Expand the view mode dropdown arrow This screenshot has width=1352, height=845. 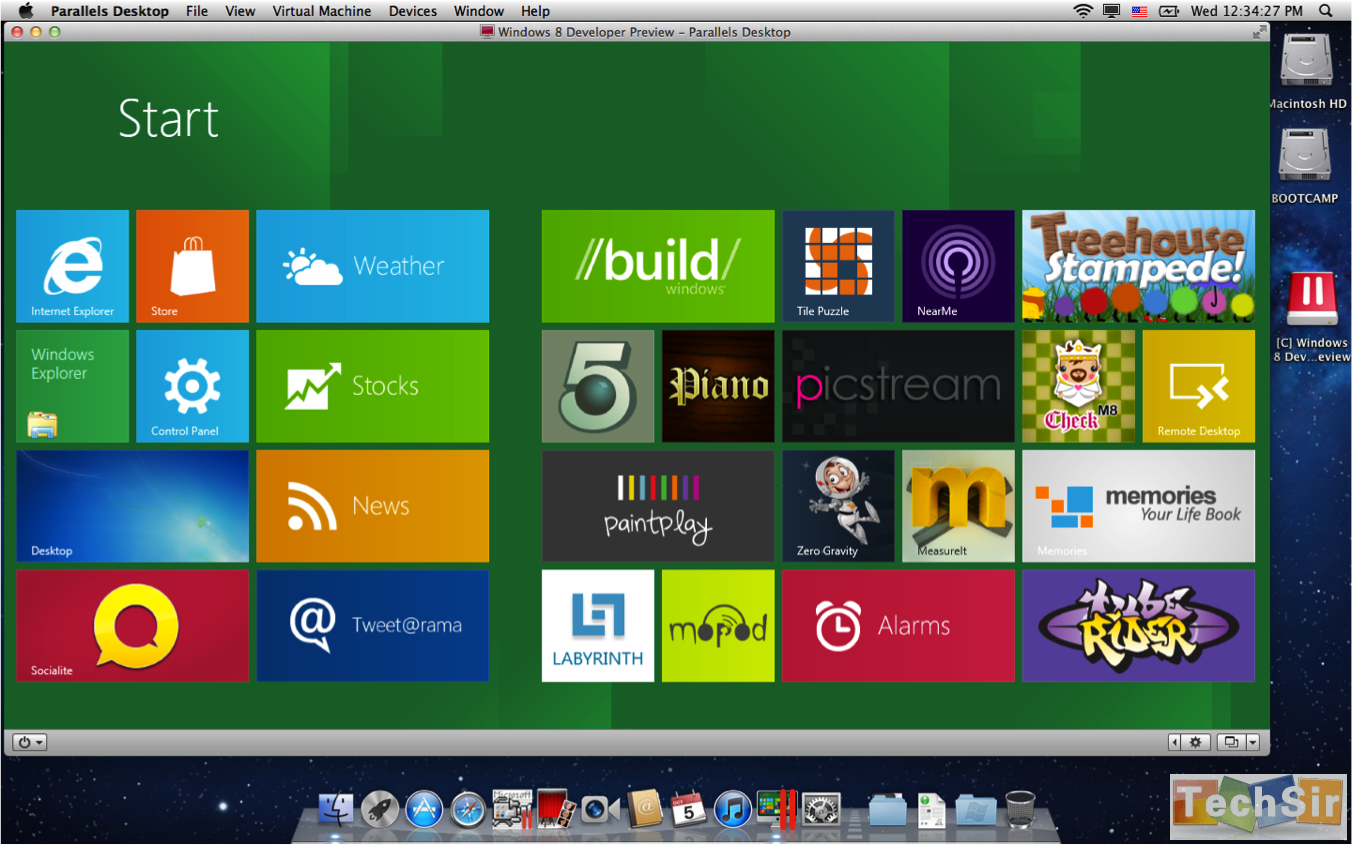click(x=1252, y=742)
